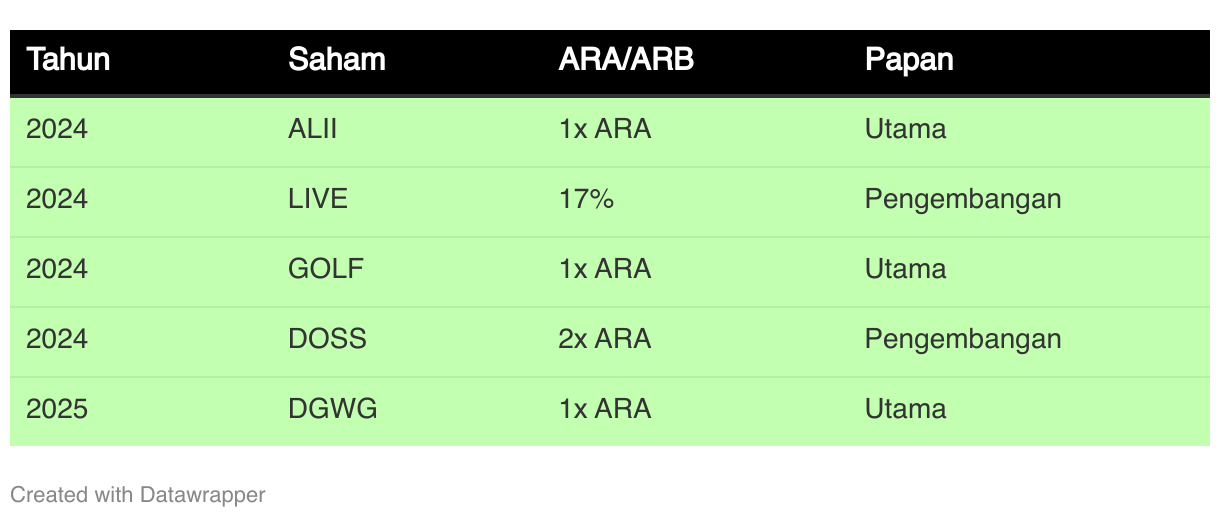Image resolution: width=1220 pixels, height=518 pixels.
Task: Select the ALII stock cell
Action: coord(312,129)
